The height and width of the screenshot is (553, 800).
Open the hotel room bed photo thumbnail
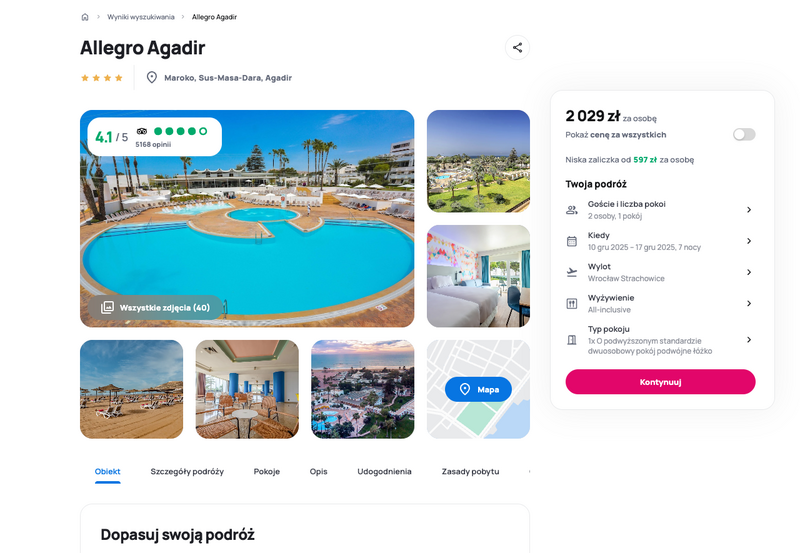pyautogui.click(x=478, y=276)
